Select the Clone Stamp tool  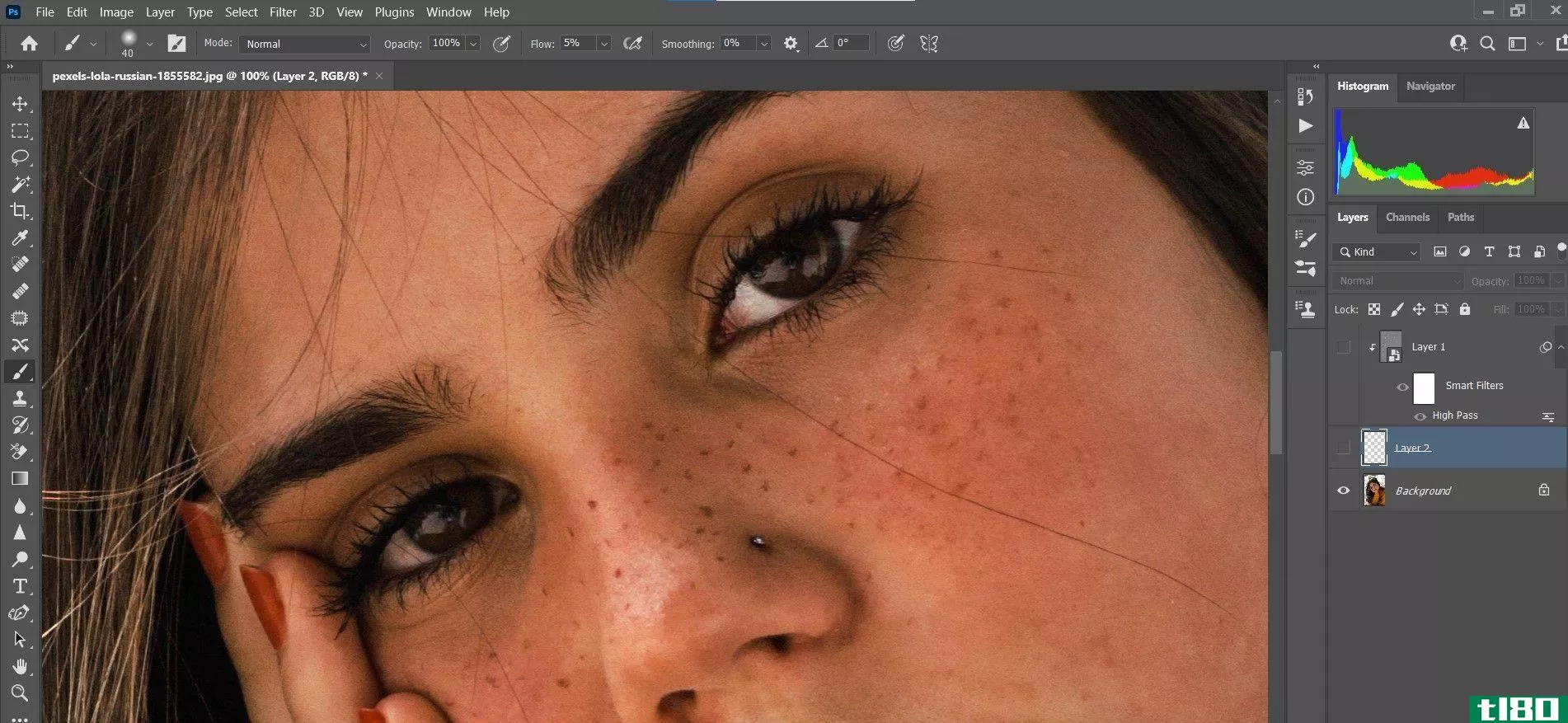click(x=20, y=398)
